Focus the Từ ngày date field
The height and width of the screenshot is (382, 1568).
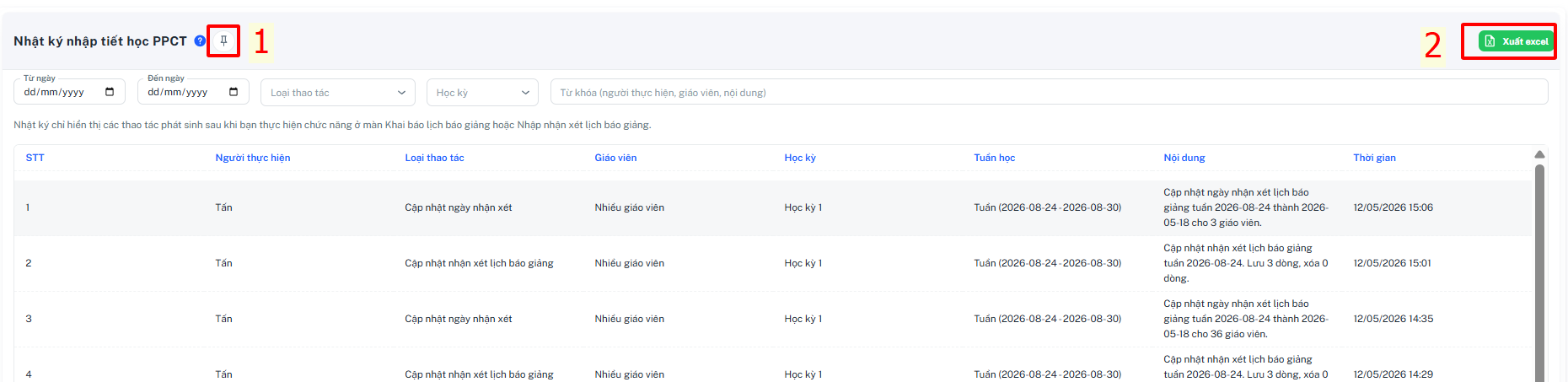pos(70,92)
